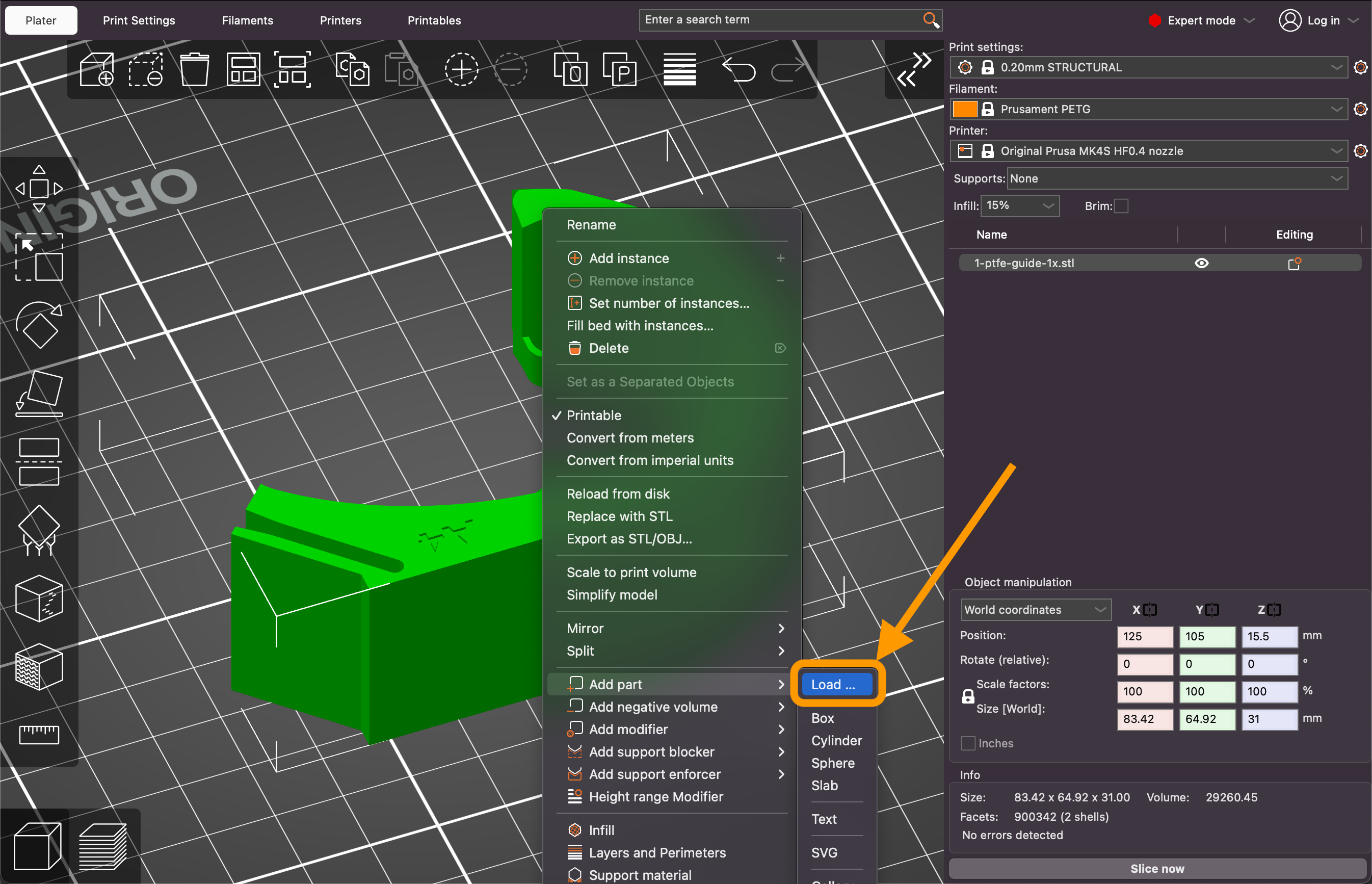Click Undo in the top toolbar
The image size is (1372, 884).
click(739, 69)
